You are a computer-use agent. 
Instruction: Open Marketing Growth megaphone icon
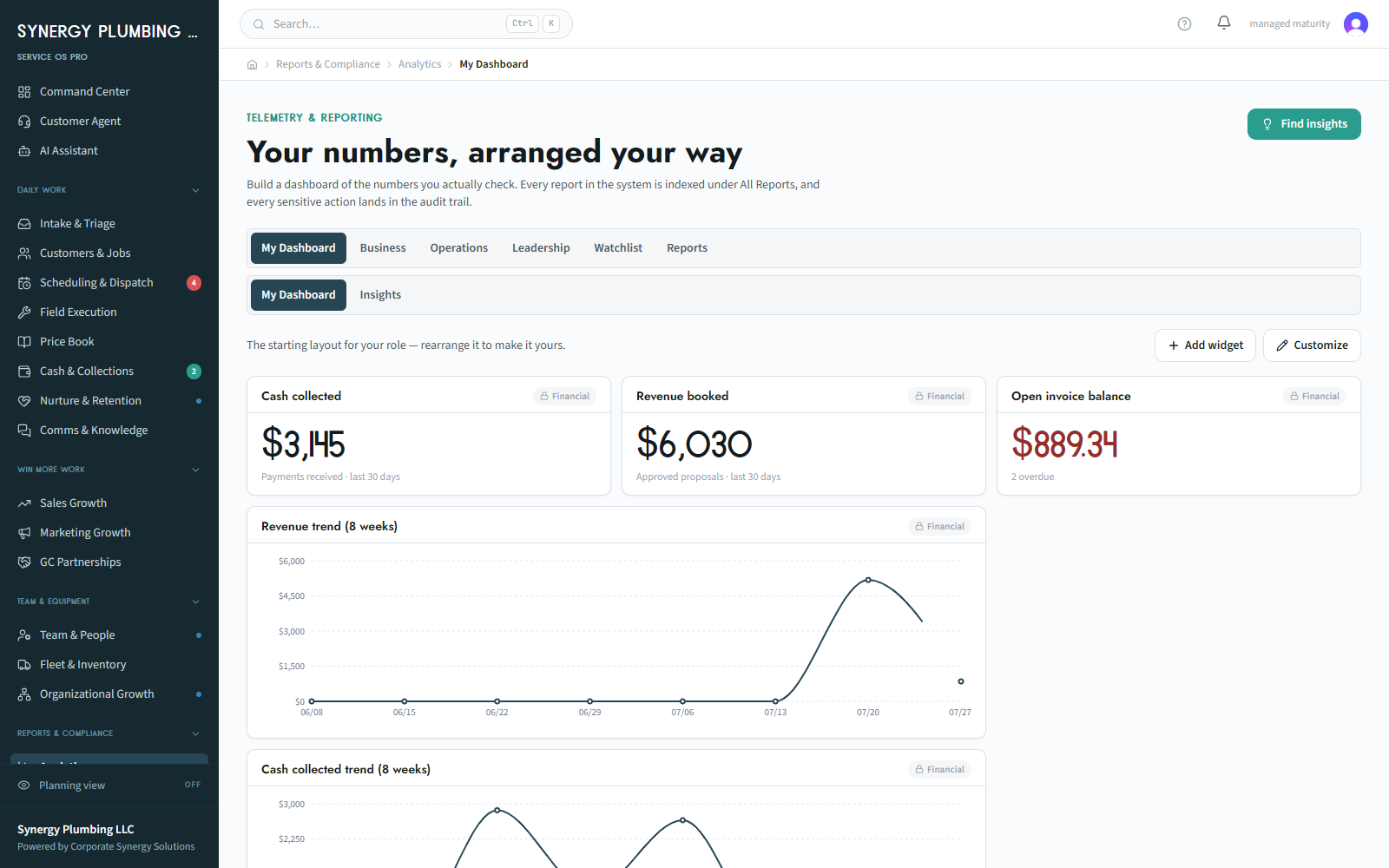(x=24, y=533)
